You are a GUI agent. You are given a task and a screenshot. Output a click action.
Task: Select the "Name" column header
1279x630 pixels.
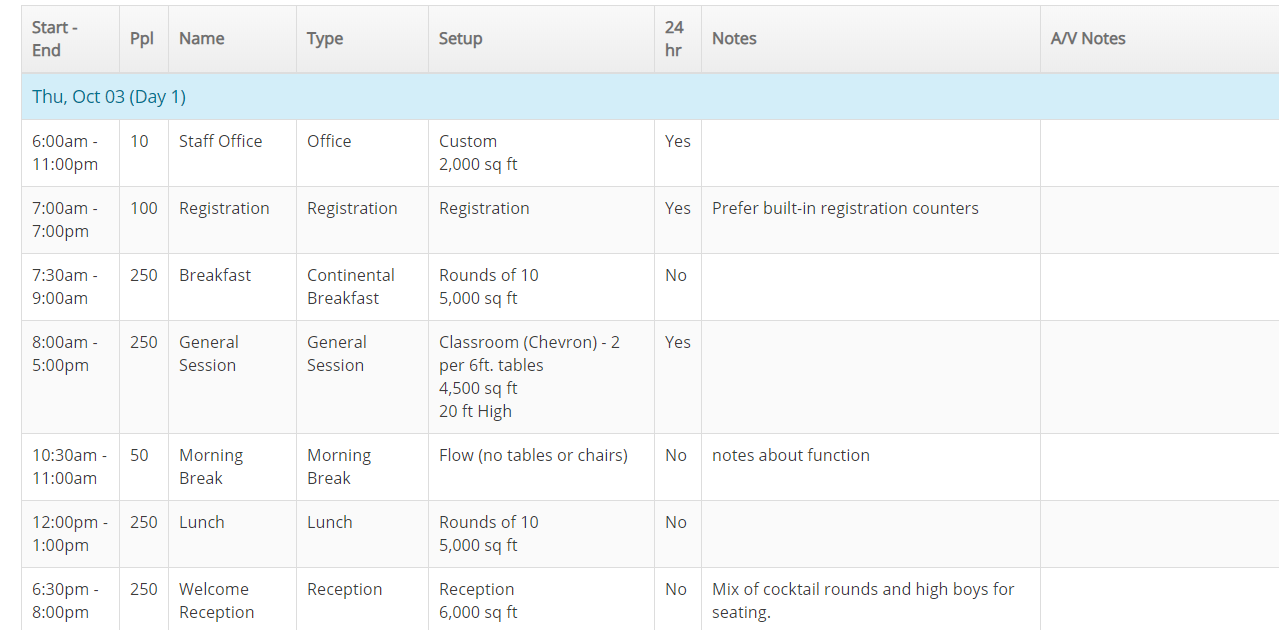(x=202, y=39)
